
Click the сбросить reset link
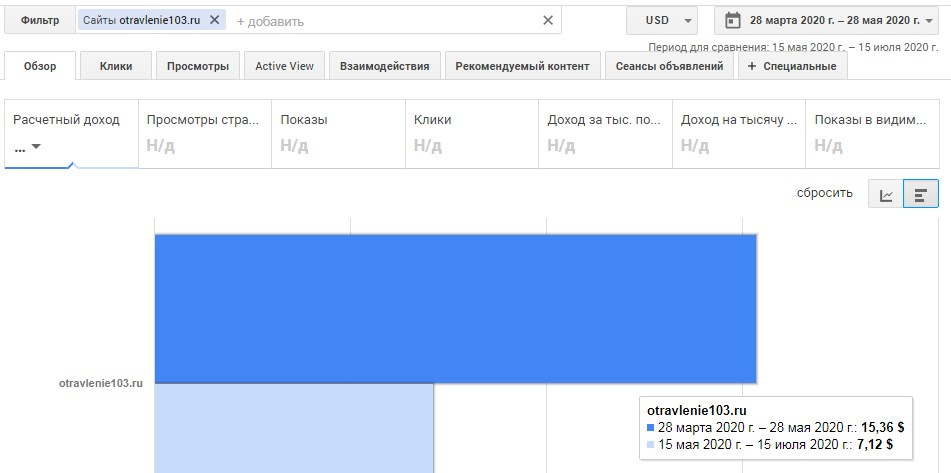click(824, 193)
